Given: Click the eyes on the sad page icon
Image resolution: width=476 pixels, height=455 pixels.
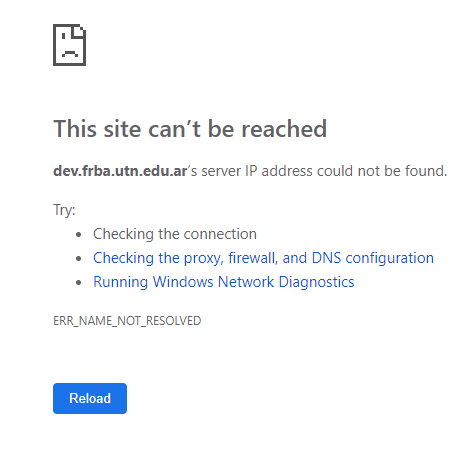Looking at the screenshot, I should tap(70, 36).
